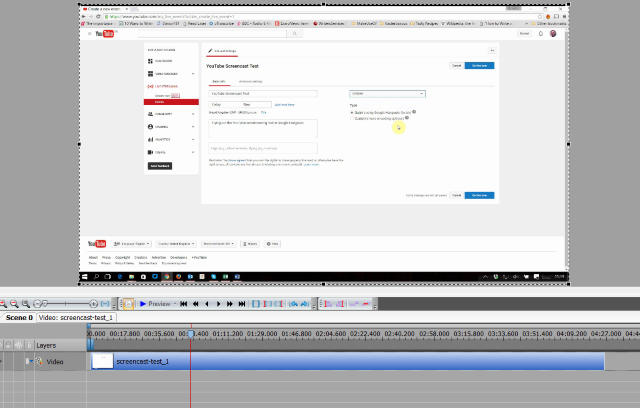This screenshot has width=640, height=408.
Task: Expand the Community section in YouTube sidebar
Action: 193,114
